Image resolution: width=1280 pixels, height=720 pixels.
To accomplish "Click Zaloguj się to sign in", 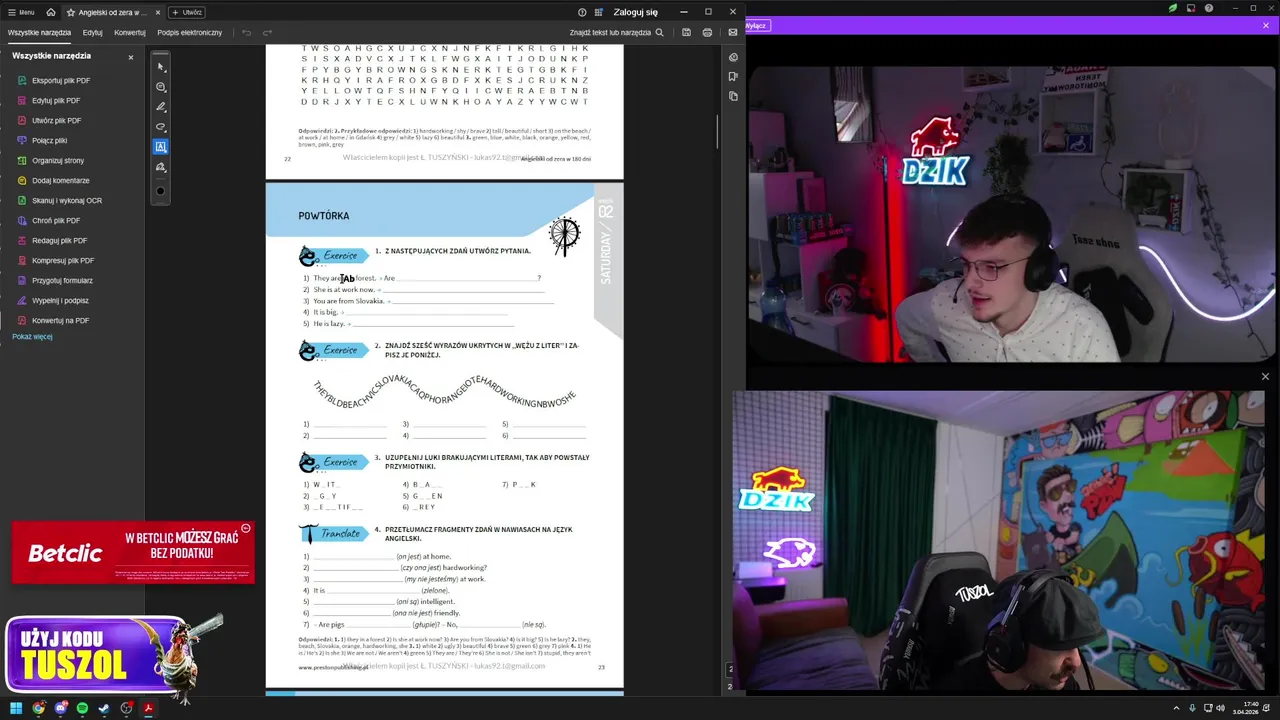I will (x=636, y=12).
